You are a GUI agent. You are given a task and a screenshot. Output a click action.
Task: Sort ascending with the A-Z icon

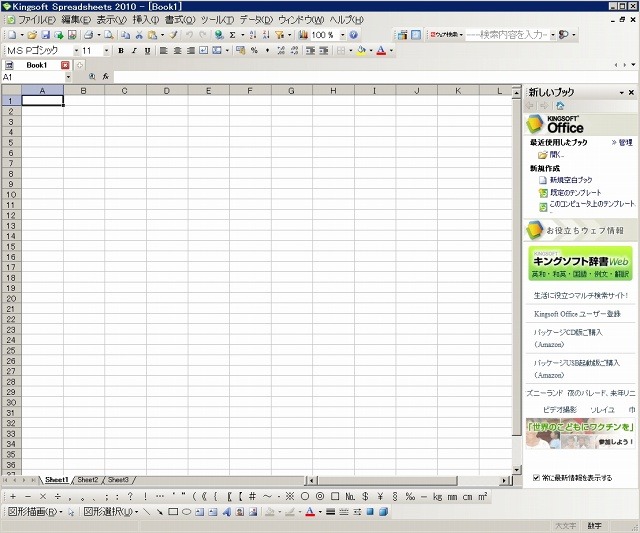pos(253,35)
